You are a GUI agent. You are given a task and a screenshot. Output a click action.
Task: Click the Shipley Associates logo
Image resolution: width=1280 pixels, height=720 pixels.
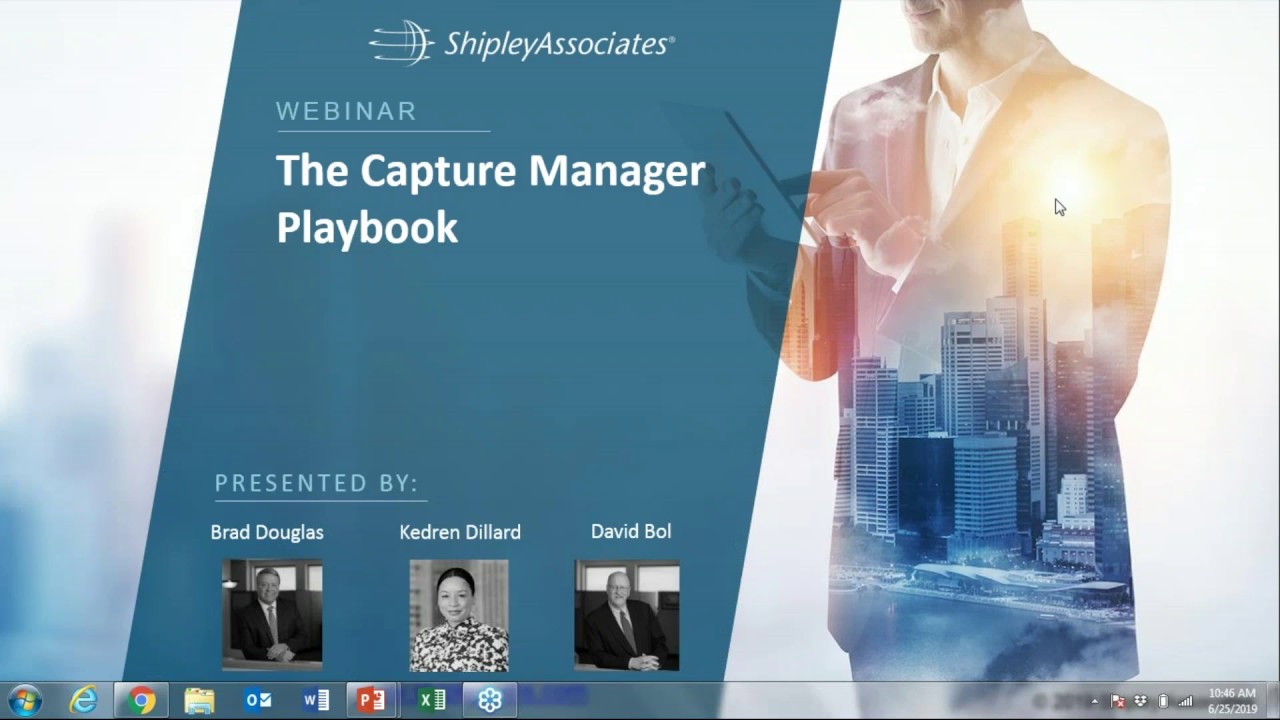522,43
